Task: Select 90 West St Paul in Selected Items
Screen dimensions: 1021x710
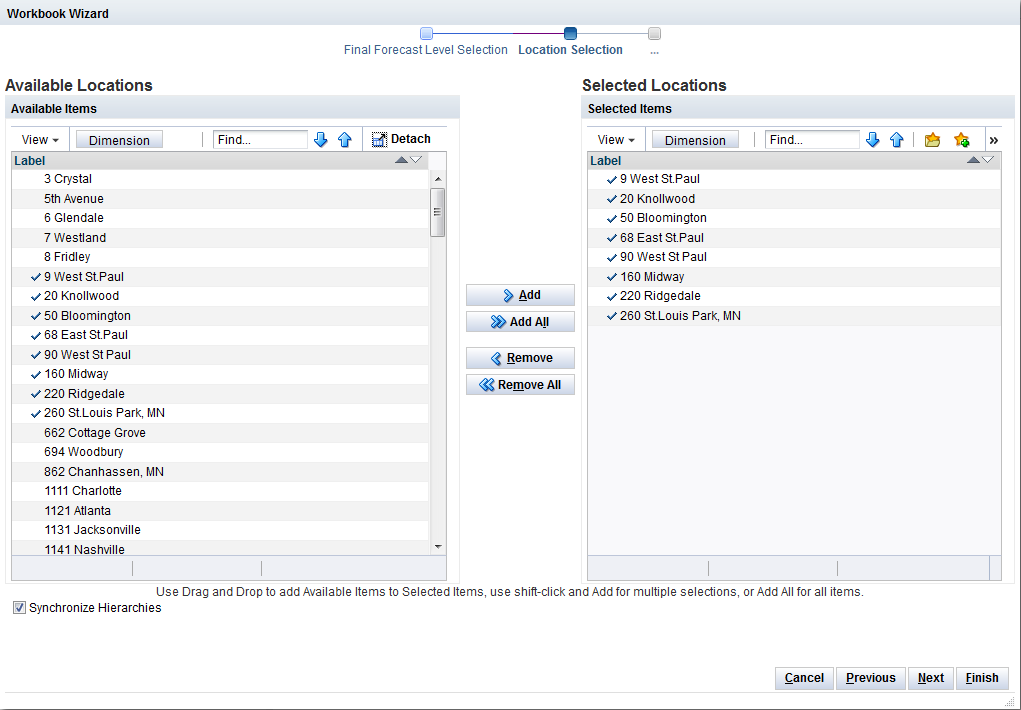Action: coord(794,257)
